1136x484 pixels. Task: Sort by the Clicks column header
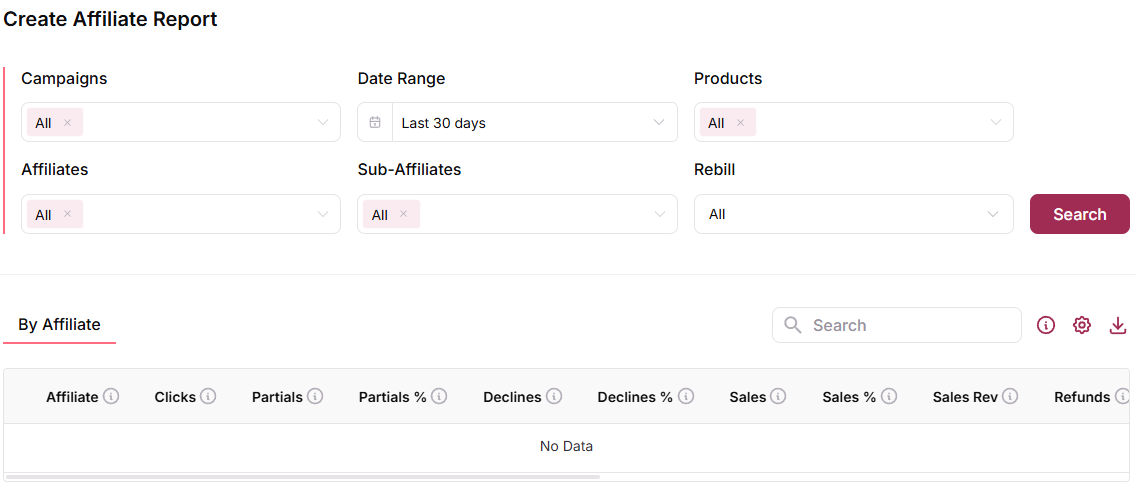coord(175,397)
